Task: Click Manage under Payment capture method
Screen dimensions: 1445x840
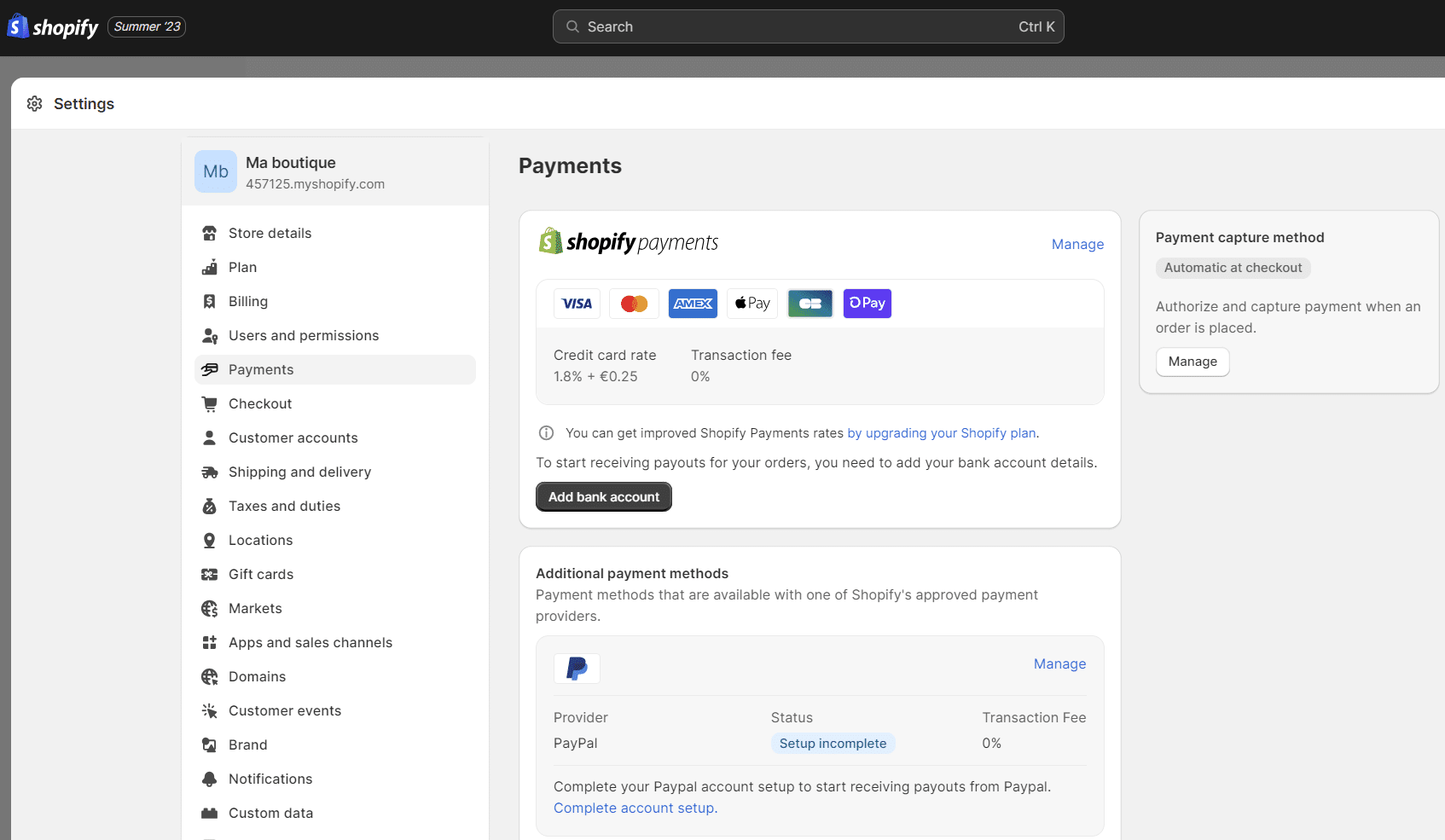Action: point(1193,362)
